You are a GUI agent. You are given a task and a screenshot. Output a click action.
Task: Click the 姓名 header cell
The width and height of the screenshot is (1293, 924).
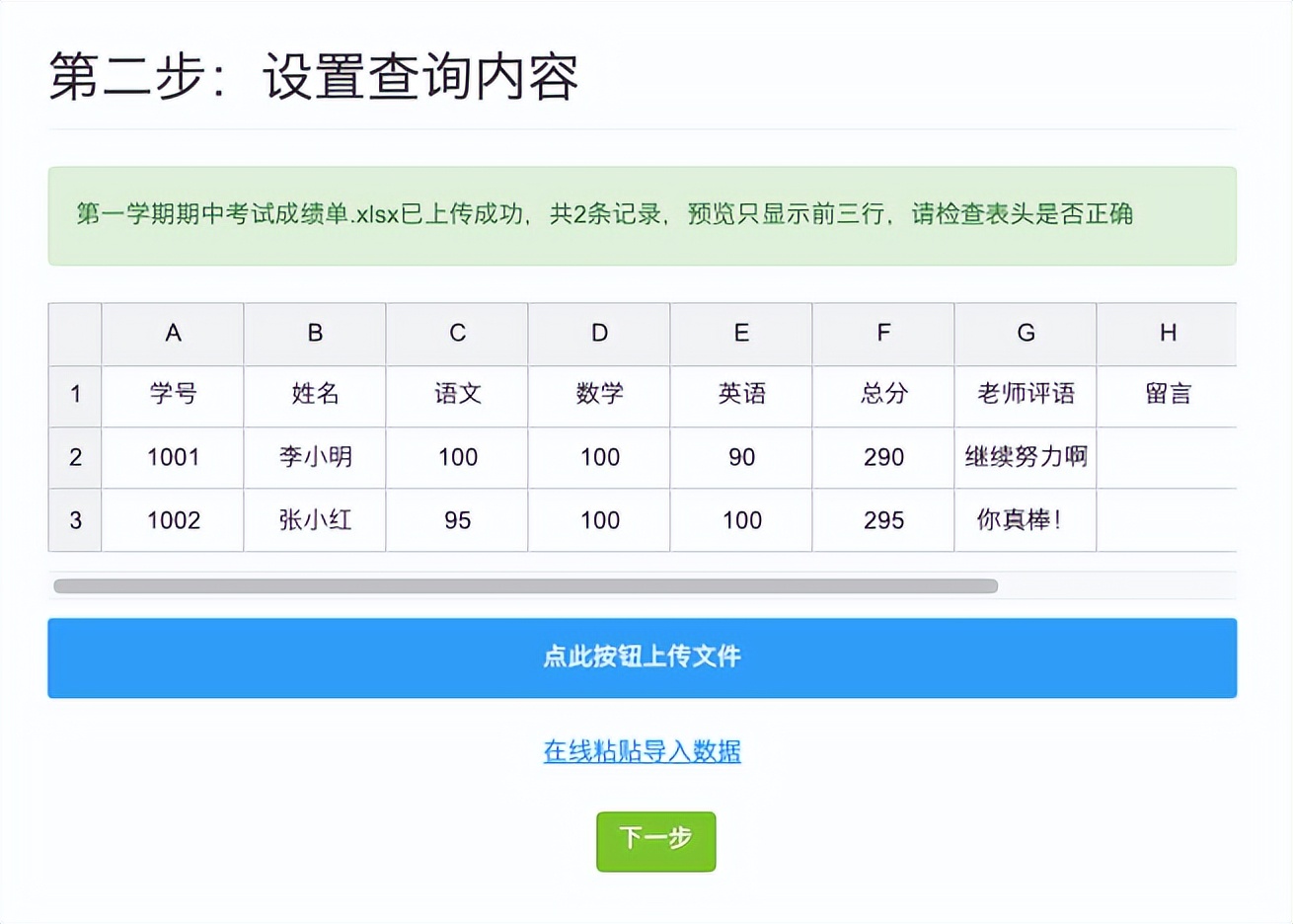314,395
